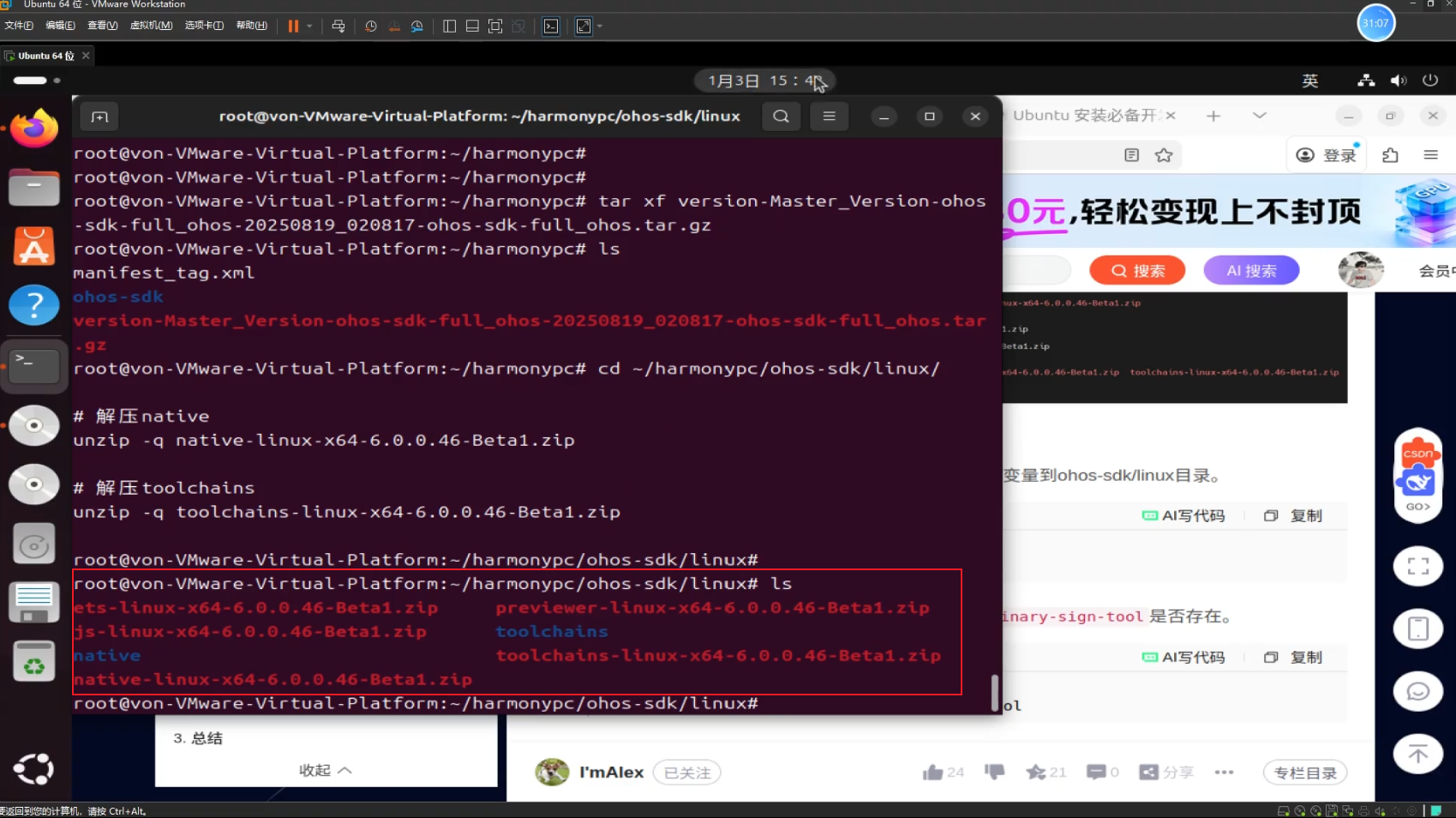1456x818 pixels.
Task: Open Firefox from the Ubuntu dock
Action: click(x=34, y=129)
